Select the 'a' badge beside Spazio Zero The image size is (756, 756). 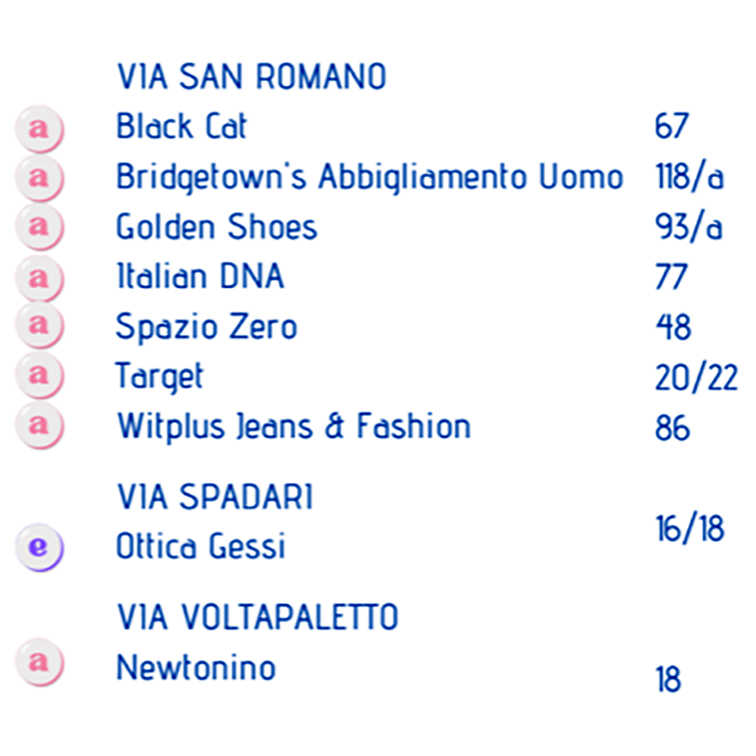[x=40, y=325]
